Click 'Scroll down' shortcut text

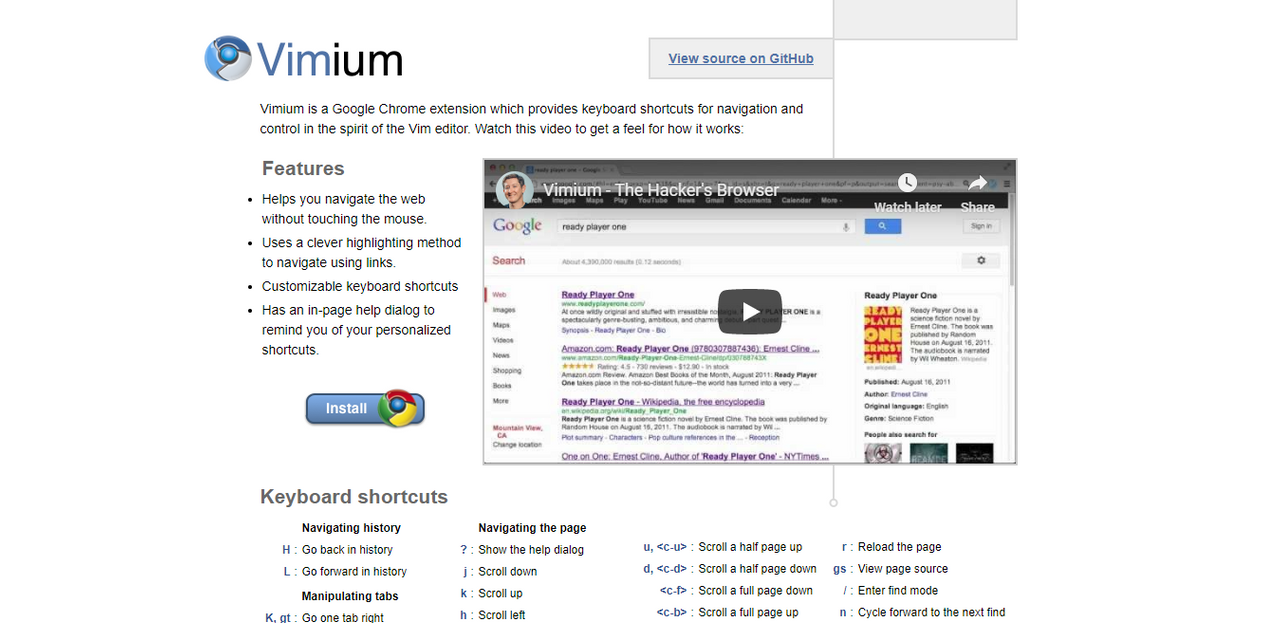click(x=508, y=572)
